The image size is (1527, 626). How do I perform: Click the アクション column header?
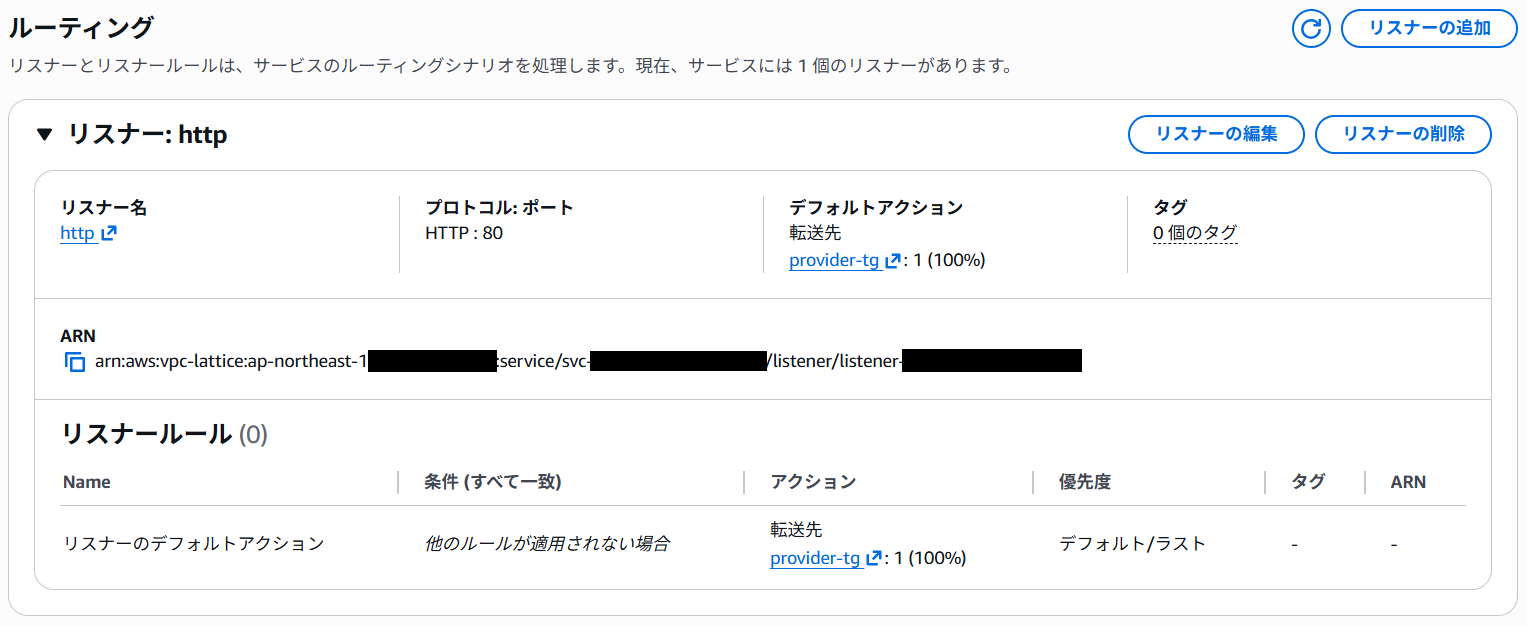click(x=813, y=482)
